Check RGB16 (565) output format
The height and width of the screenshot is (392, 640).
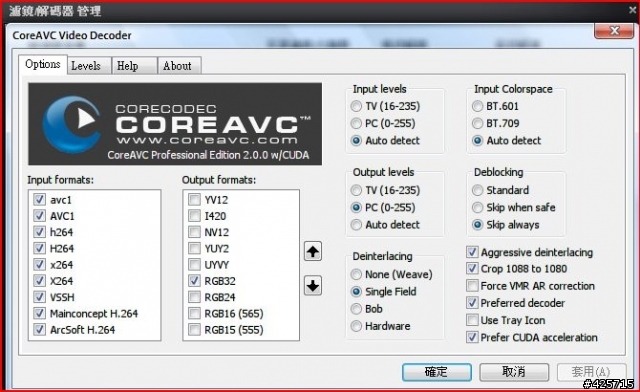point(194,313)
